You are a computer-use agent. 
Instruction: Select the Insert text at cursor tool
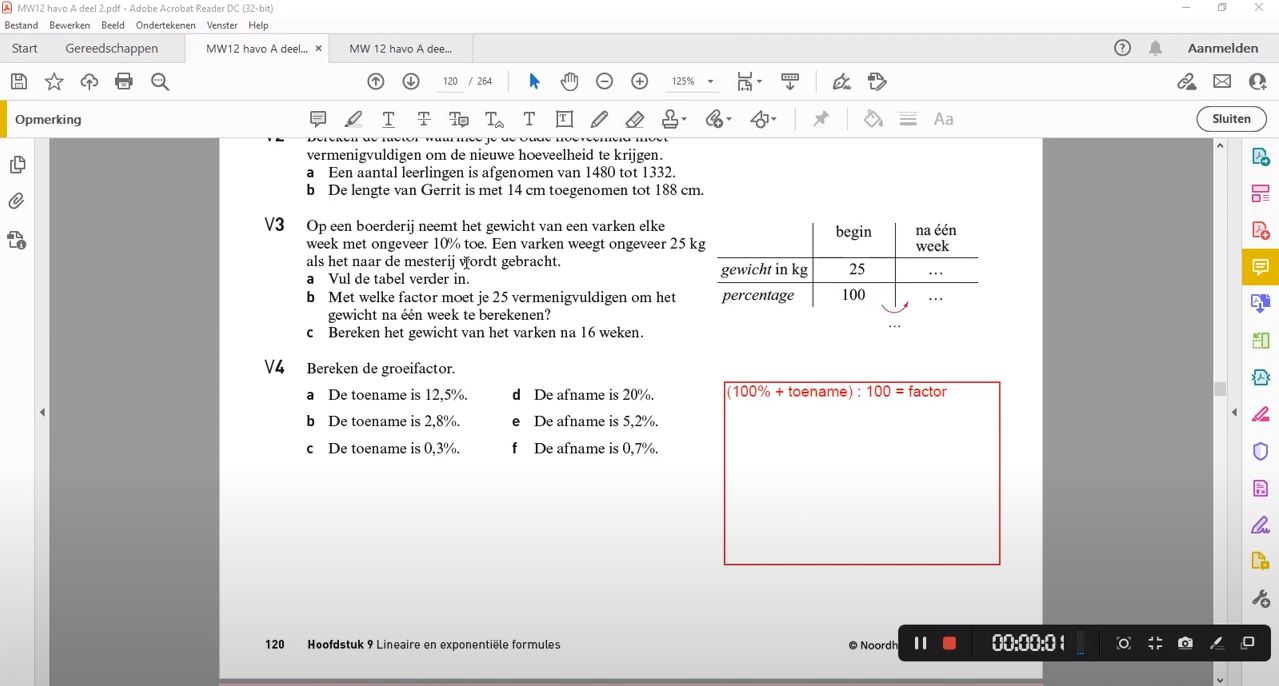(494, 120)
